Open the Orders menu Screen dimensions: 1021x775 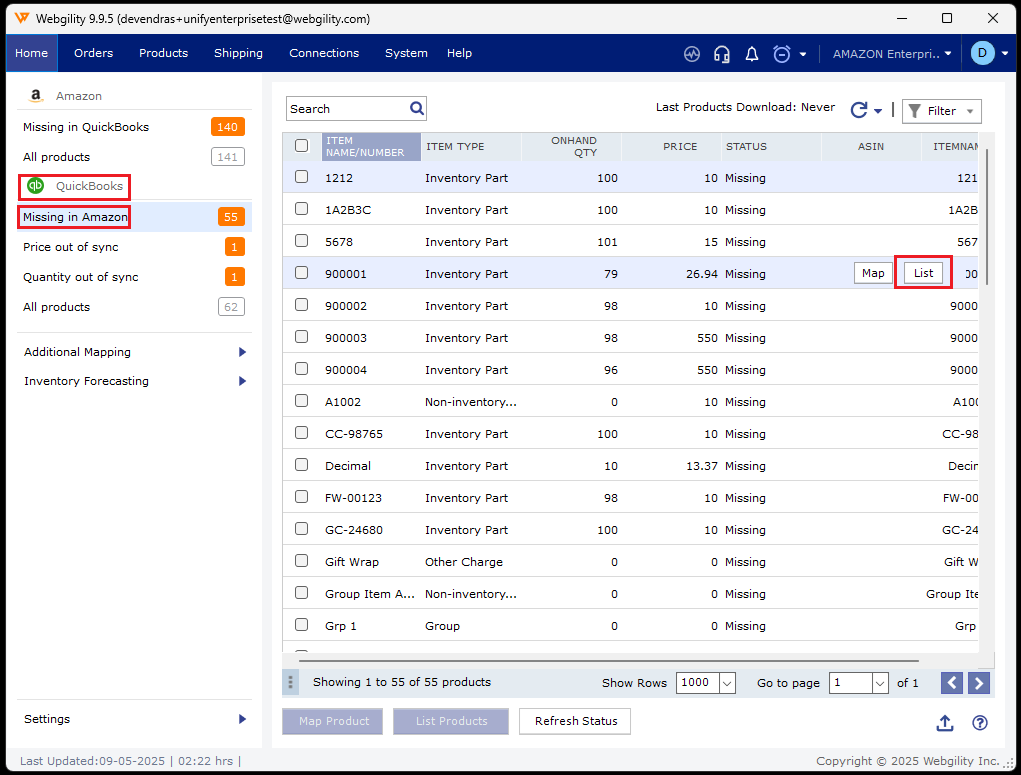coord(93,53)
